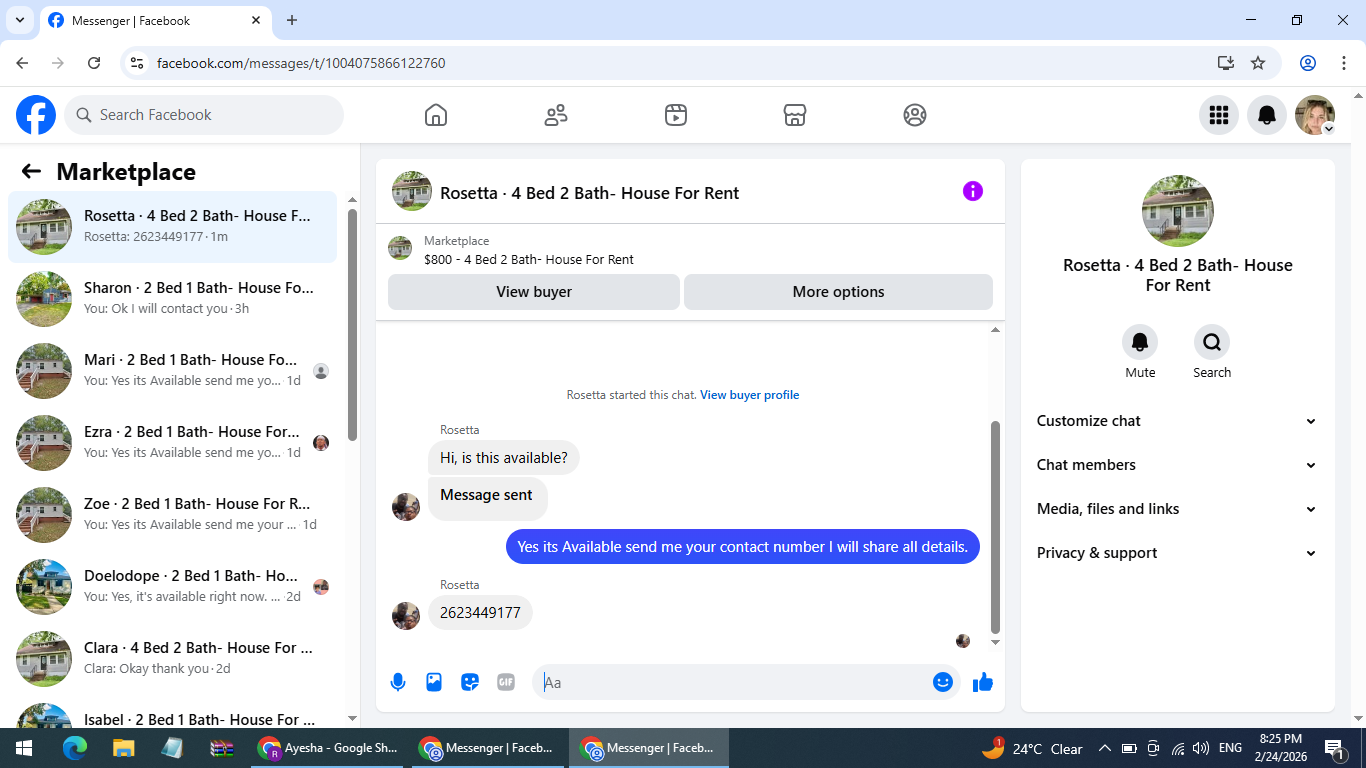This screenshot has width=1366, height=768.
Task: Open Windows Start menu
Action: [24, 748]
